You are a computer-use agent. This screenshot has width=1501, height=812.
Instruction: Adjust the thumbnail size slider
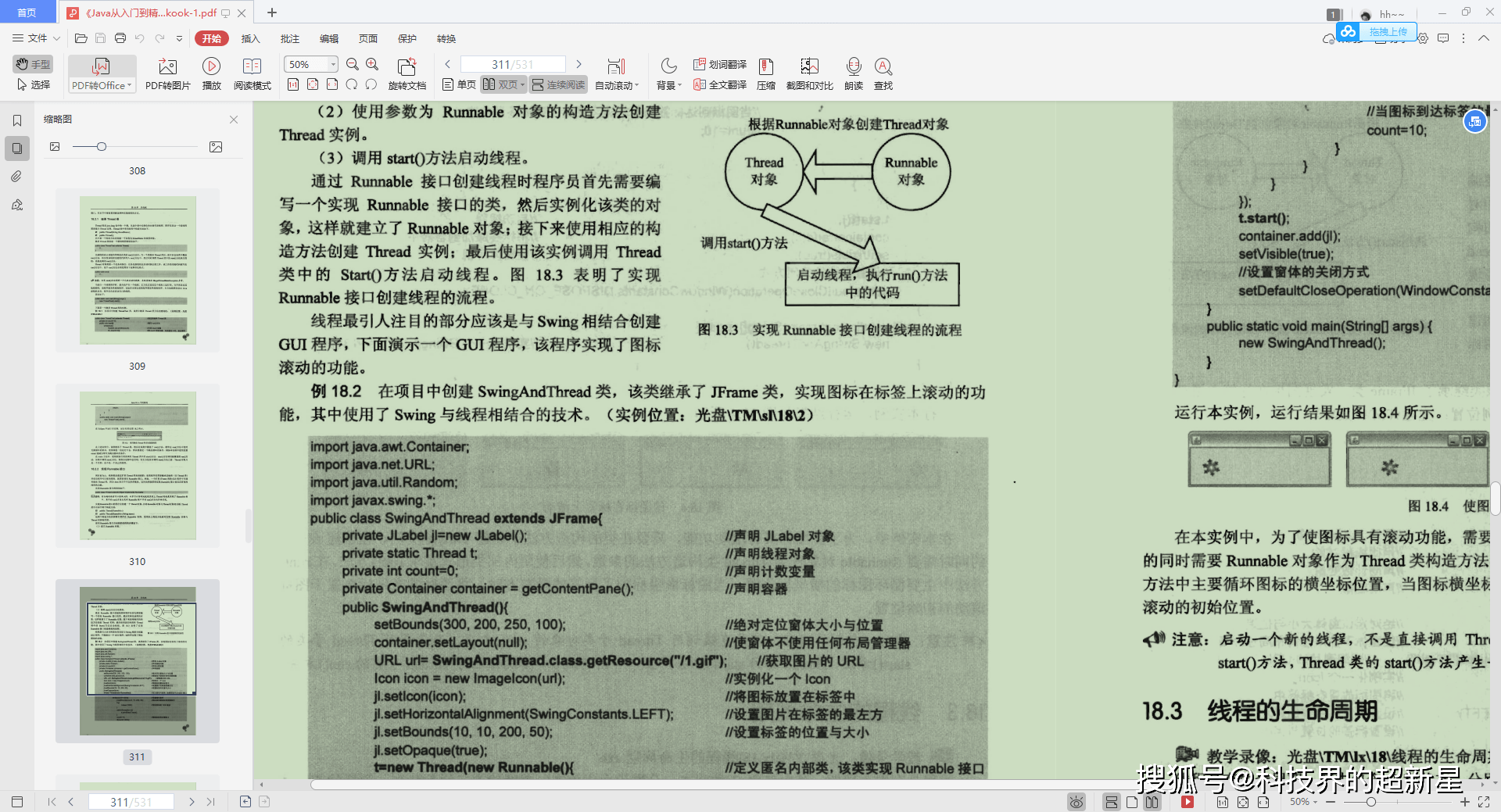pyautogui.click(x=102, y=146)
